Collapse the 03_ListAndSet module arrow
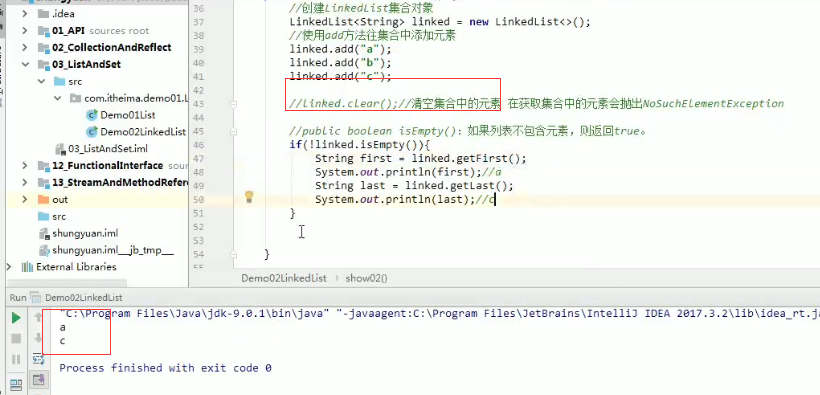The image size is (820, 395). [25, 64]
